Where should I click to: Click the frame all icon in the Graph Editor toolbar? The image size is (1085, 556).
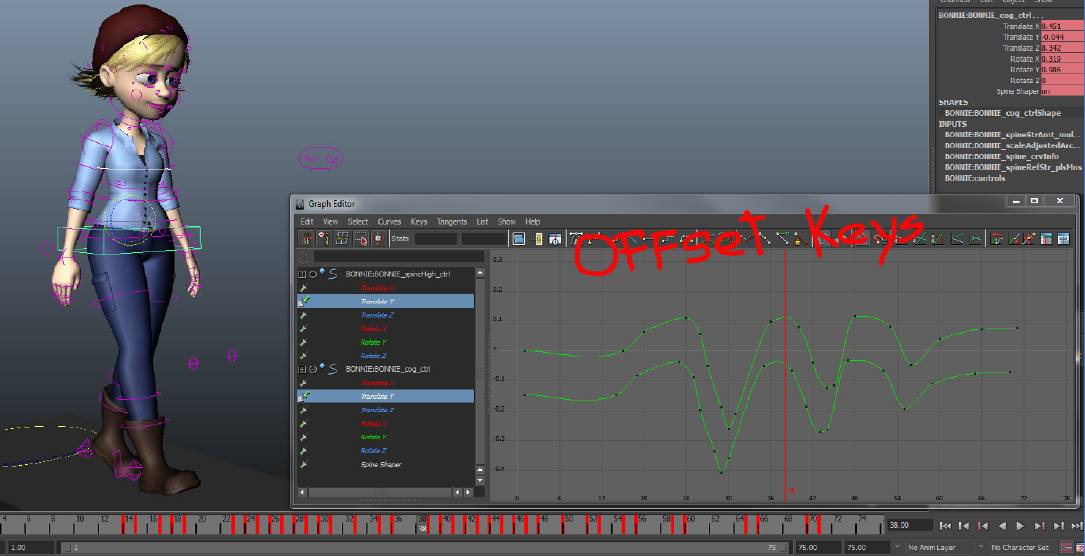coord(519,239)
